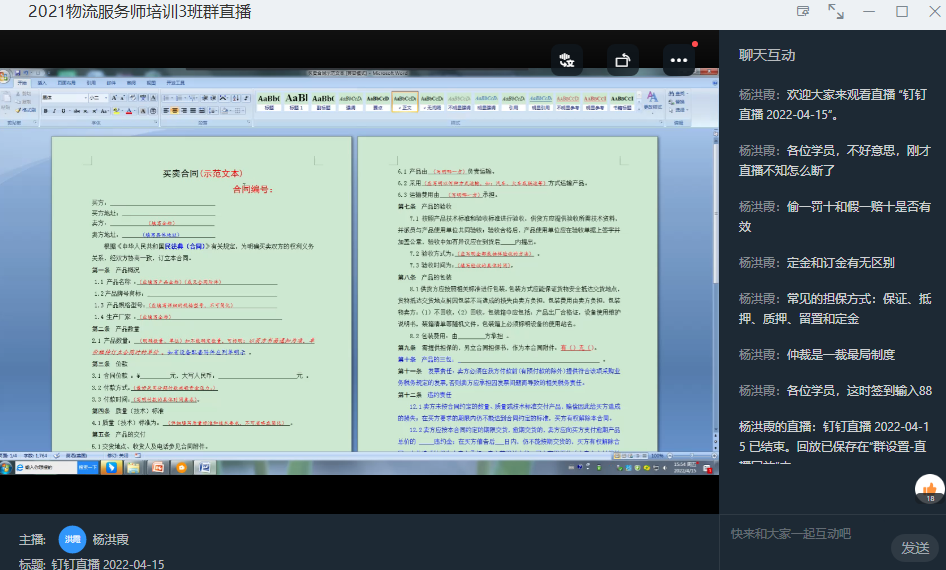
Task: Open host name 杨洪霞 beside the avatar
Action: click(111, 539)
